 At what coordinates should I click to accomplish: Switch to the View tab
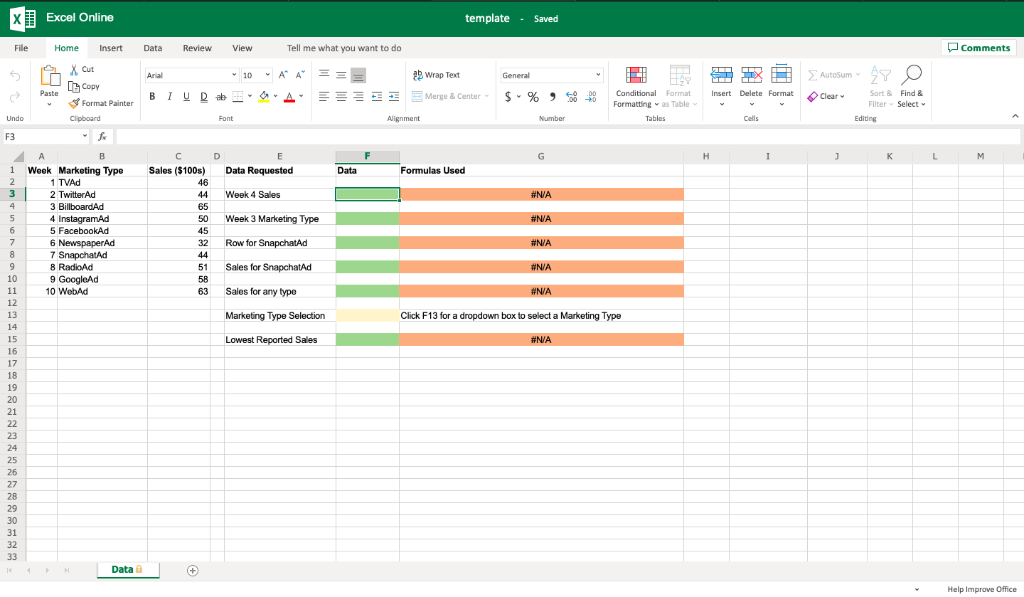tap(242, 48)
